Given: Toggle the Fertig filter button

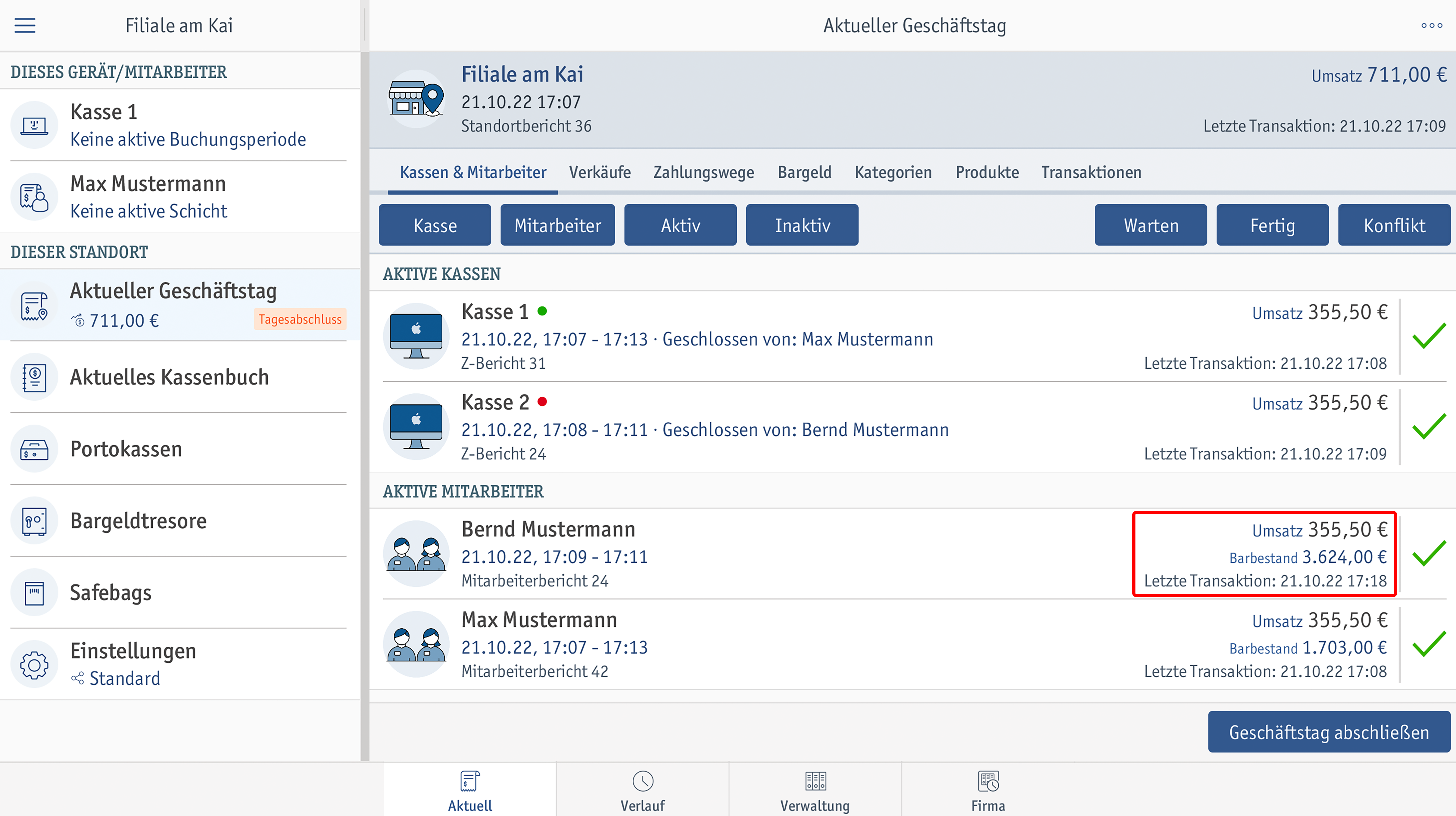Looking at the screenshot, I should click(1272, 225).
